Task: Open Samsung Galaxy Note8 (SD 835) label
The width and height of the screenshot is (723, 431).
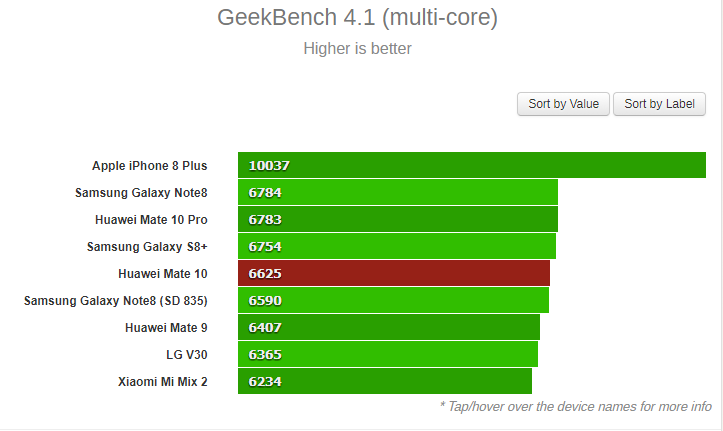Action: [116, 301]
